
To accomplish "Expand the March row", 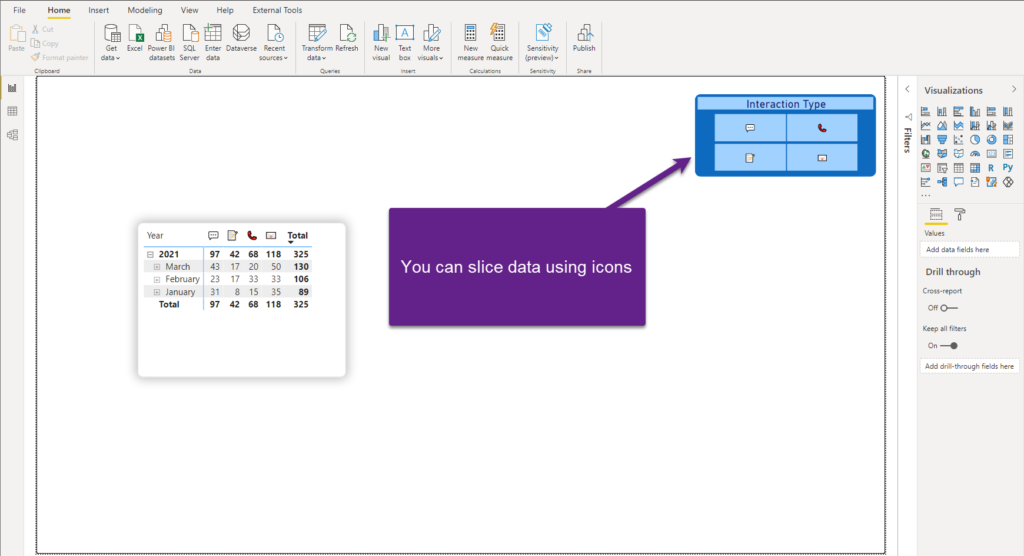I will (157, 267).
